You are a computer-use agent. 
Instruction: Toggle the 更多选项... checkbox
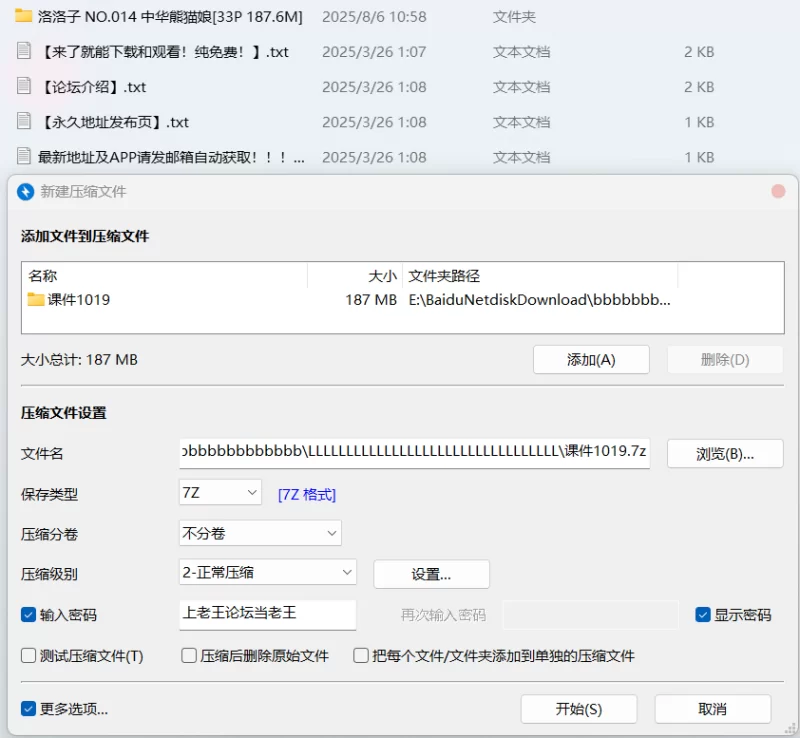28,708
